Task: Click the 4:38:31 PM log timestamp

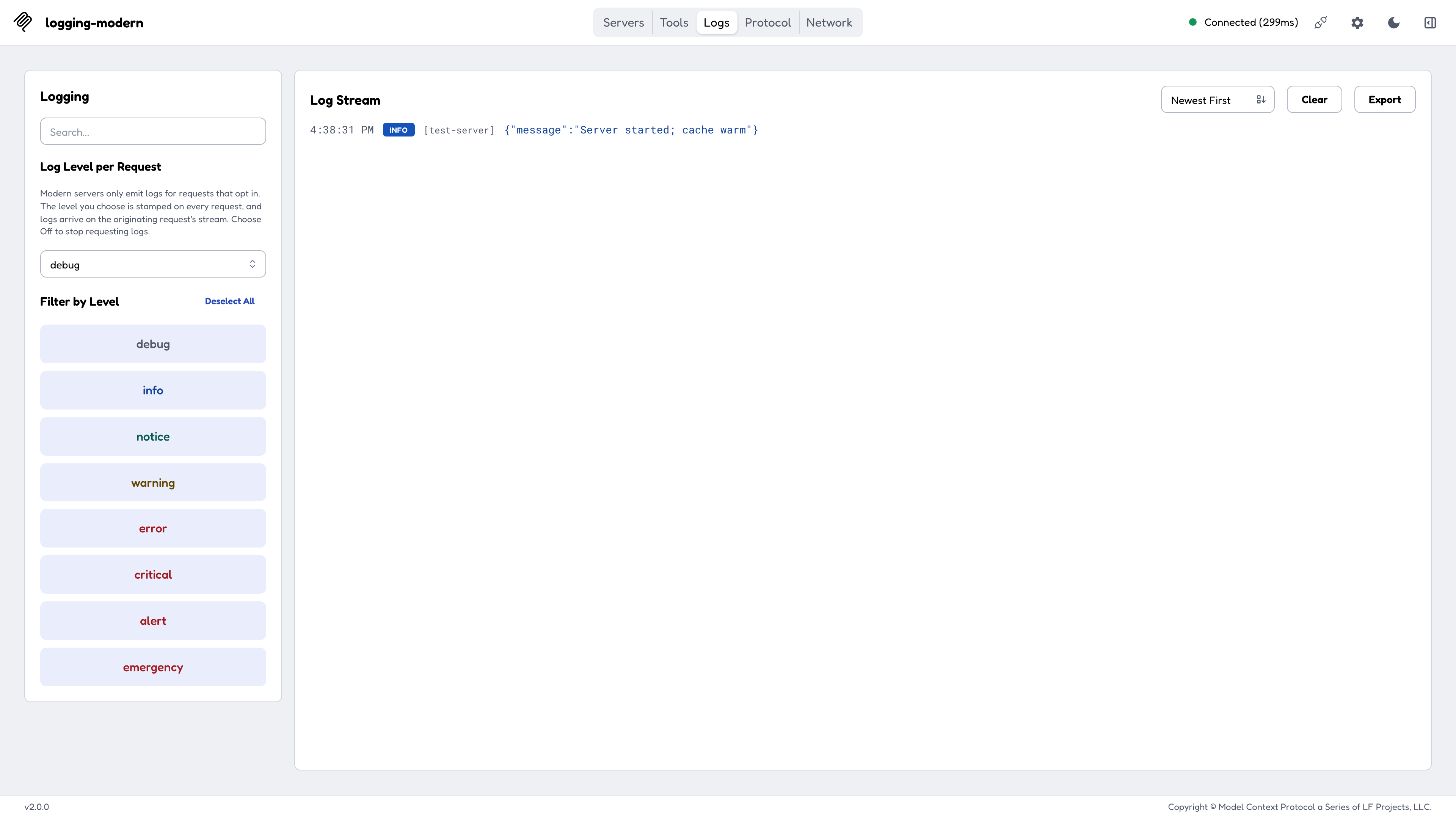Action: (x=342, y=130)
